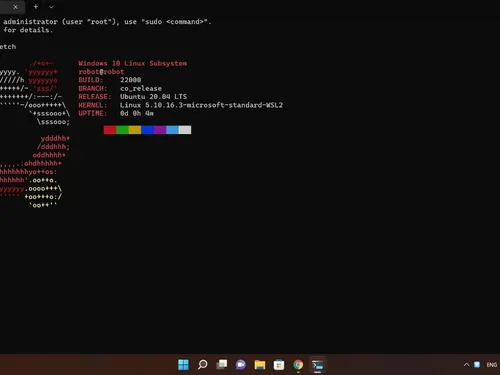Image resolution: width=500 pixels, height=375 pixels.
Task: Click the yellow color block
Action: tap(135, 130)
